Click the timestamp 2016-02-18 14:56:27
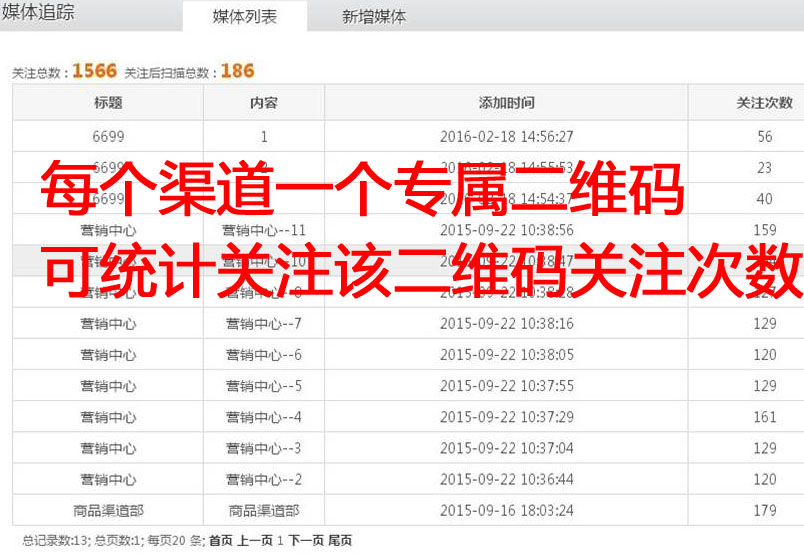Screen dimensions: 804x558 click(506, 137)
